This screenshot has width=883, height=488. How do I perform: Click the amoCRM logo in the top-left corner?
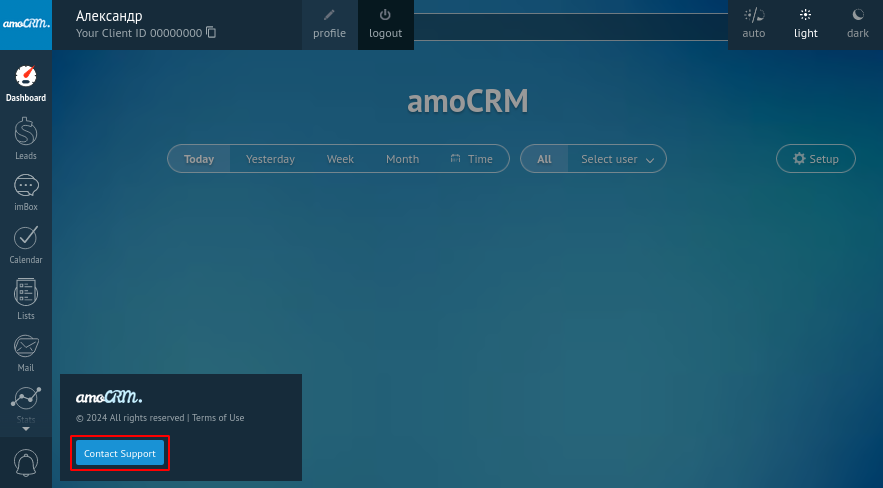tap(26, 25)
